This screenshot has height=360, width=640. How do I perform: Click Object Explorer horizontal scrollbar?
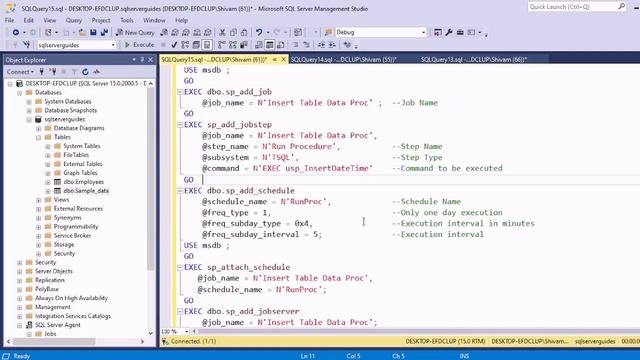(54, 341)
